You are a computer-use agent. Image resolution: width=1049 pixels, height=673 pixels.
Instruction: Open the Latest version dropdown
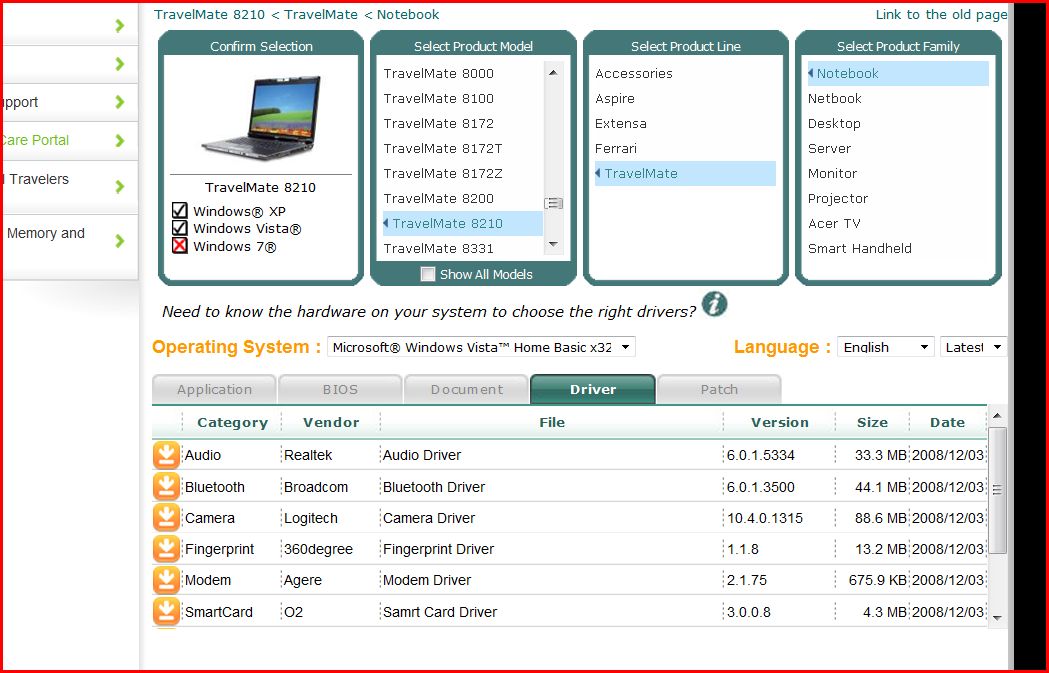point(973,347)
